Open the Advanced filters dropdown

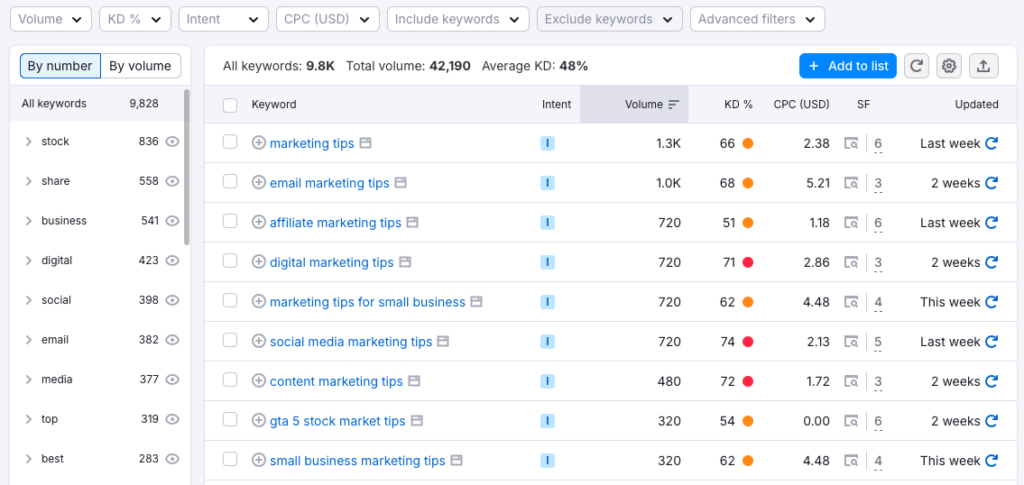757,19
